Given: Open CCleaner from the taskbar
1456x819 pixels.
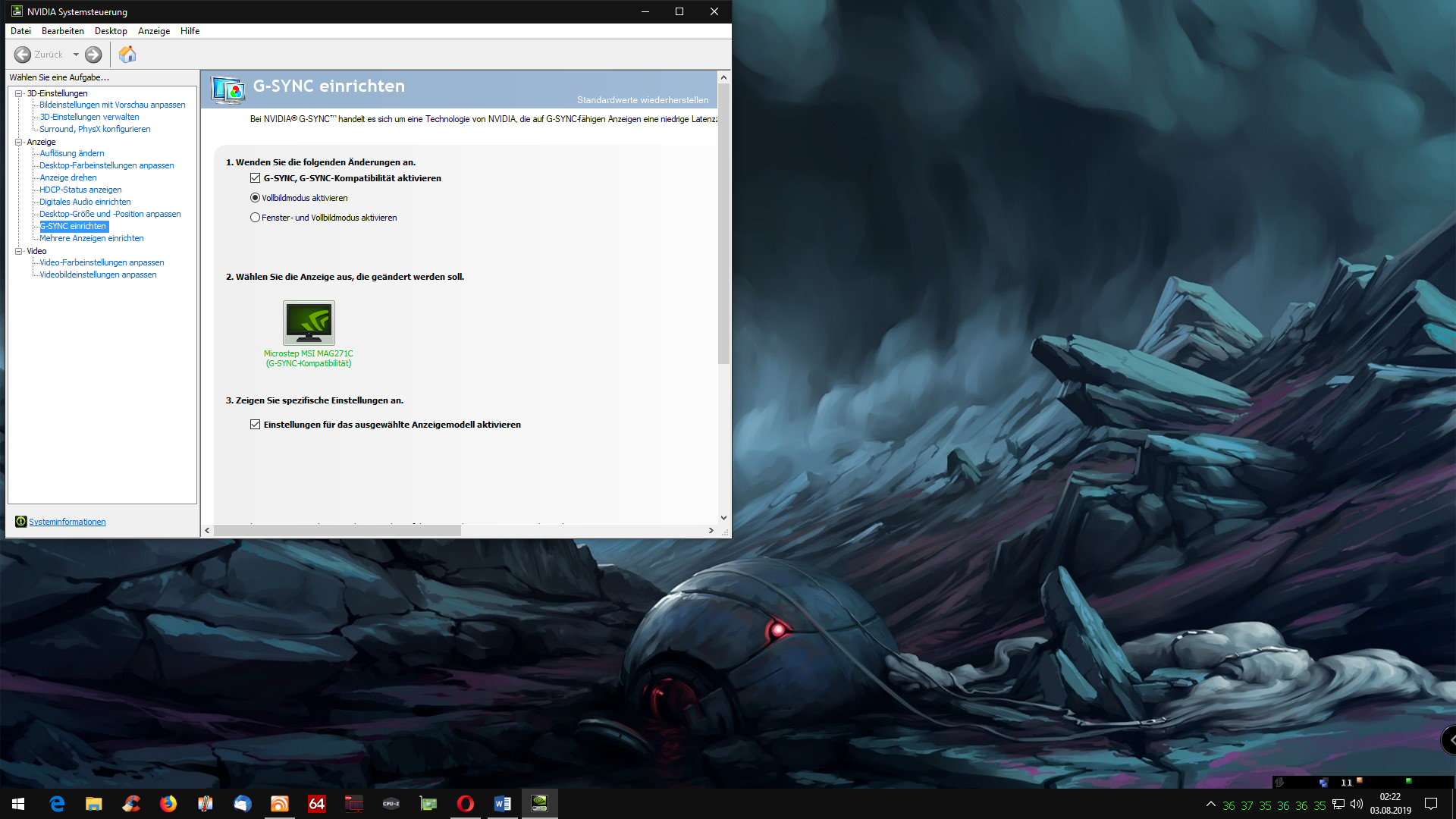Looking at the screenshot, I should point(131,804).
